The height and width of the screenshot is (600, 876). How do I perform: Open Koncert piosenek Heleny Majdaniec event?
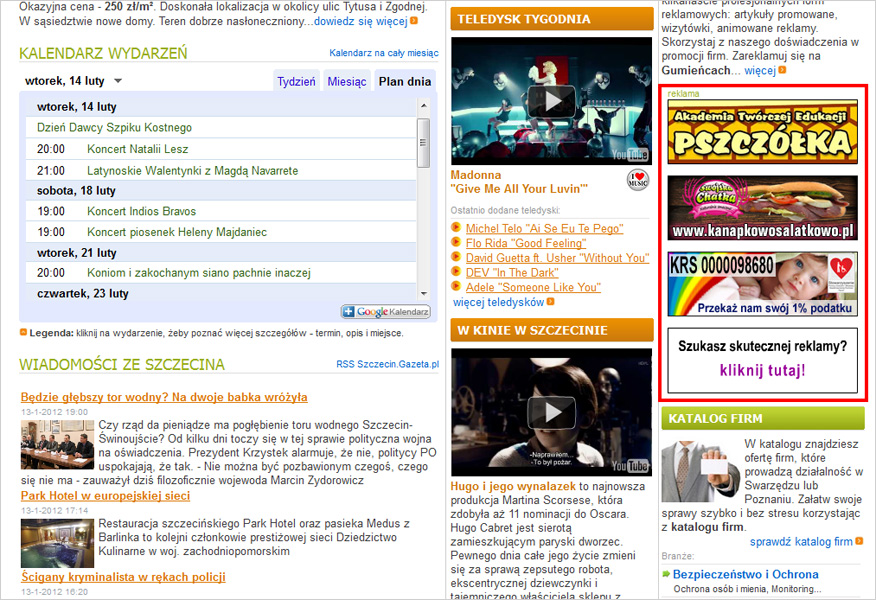coord(177,232)
